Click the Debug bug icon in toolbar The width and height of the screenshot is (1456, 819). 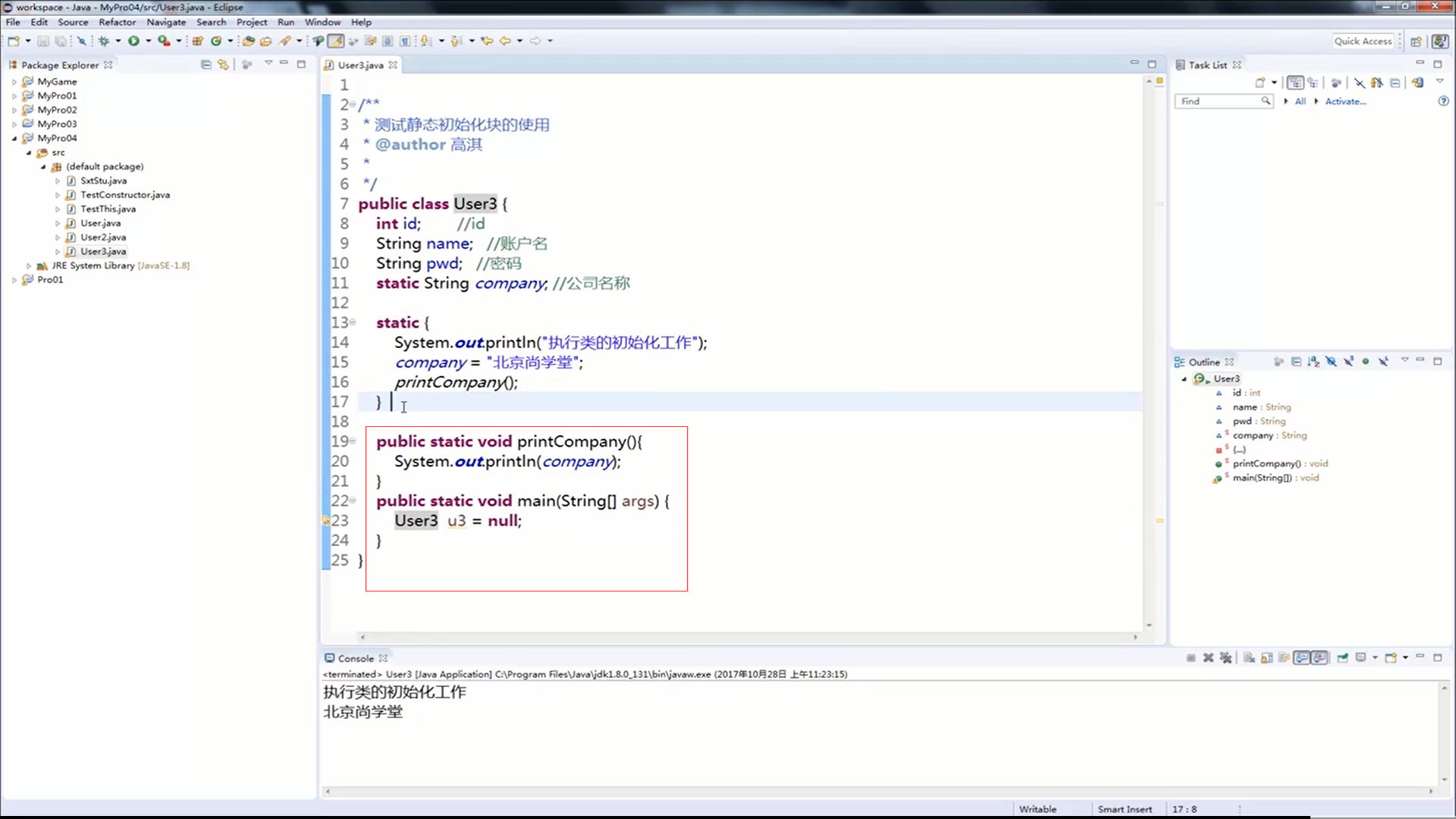[x=104, y=41]
